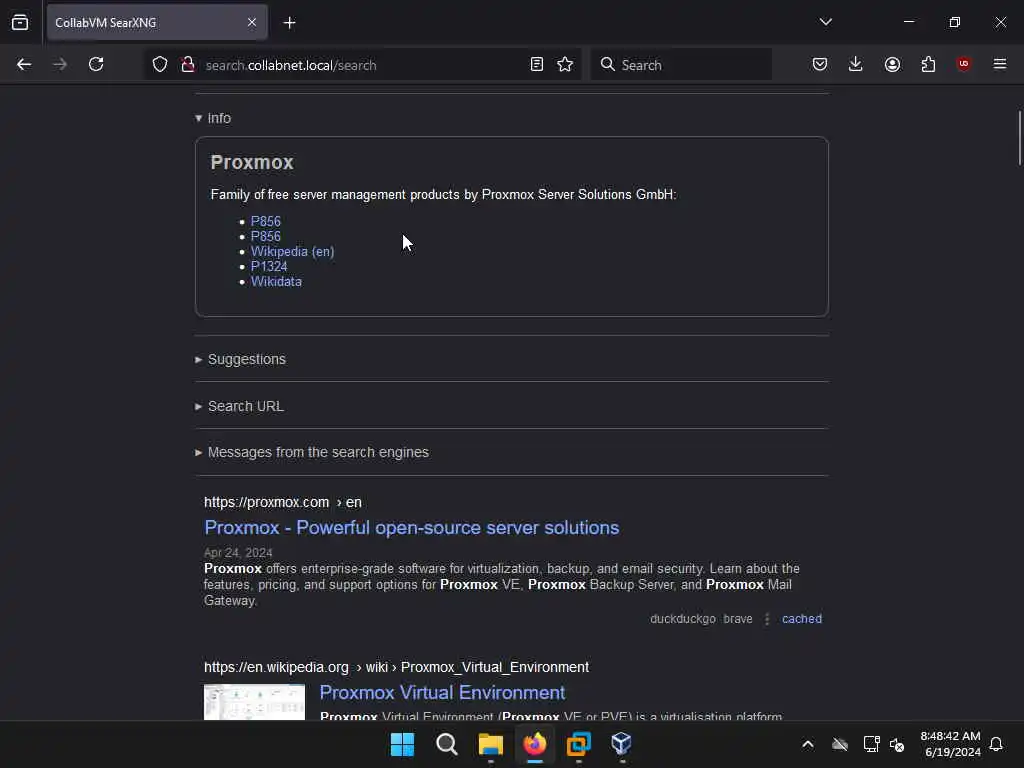
Task: Open Proxmox - Powerful open-source server solutions result
Action: [x=411, y=528]
